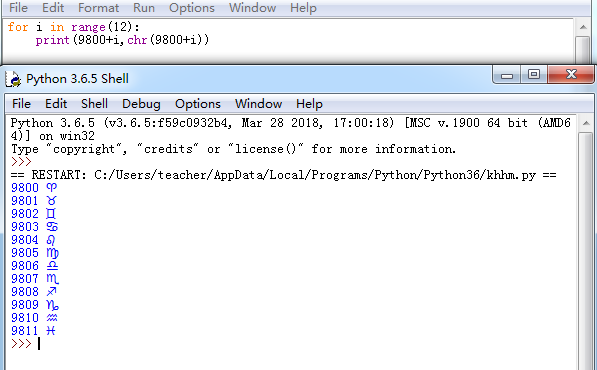This screenshot has width=597, height=370.
Task: Open Window menu in Python Shell
Action: point(258,104)
